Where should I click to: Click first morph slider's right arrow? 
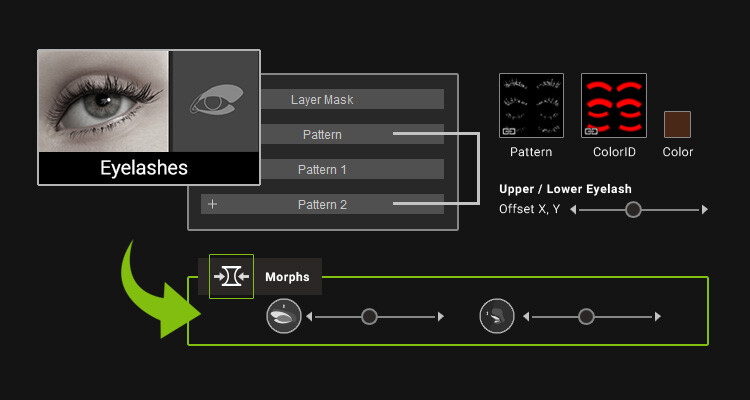[x=441, y=316]
